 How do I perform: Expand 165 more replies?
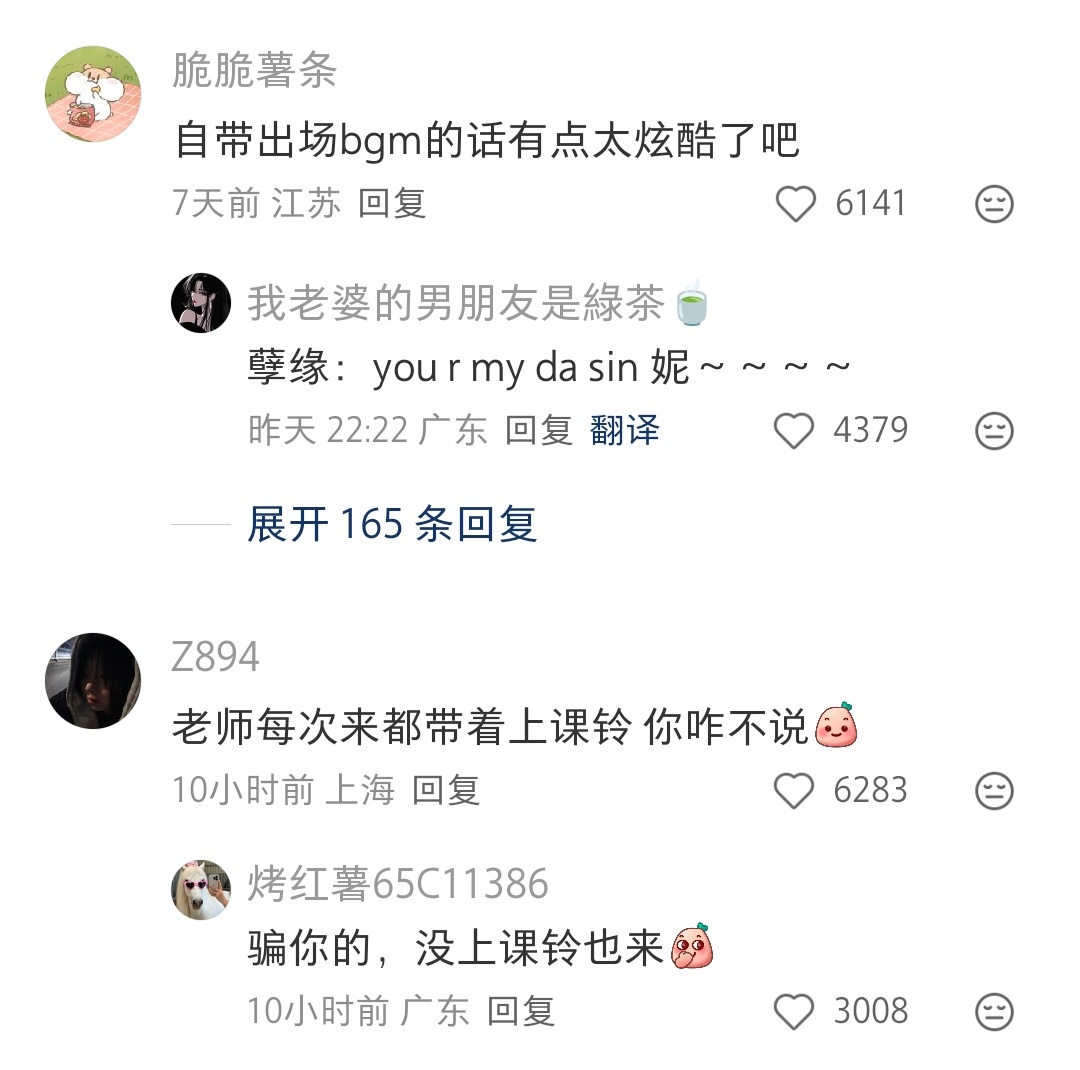click(392, 524)
